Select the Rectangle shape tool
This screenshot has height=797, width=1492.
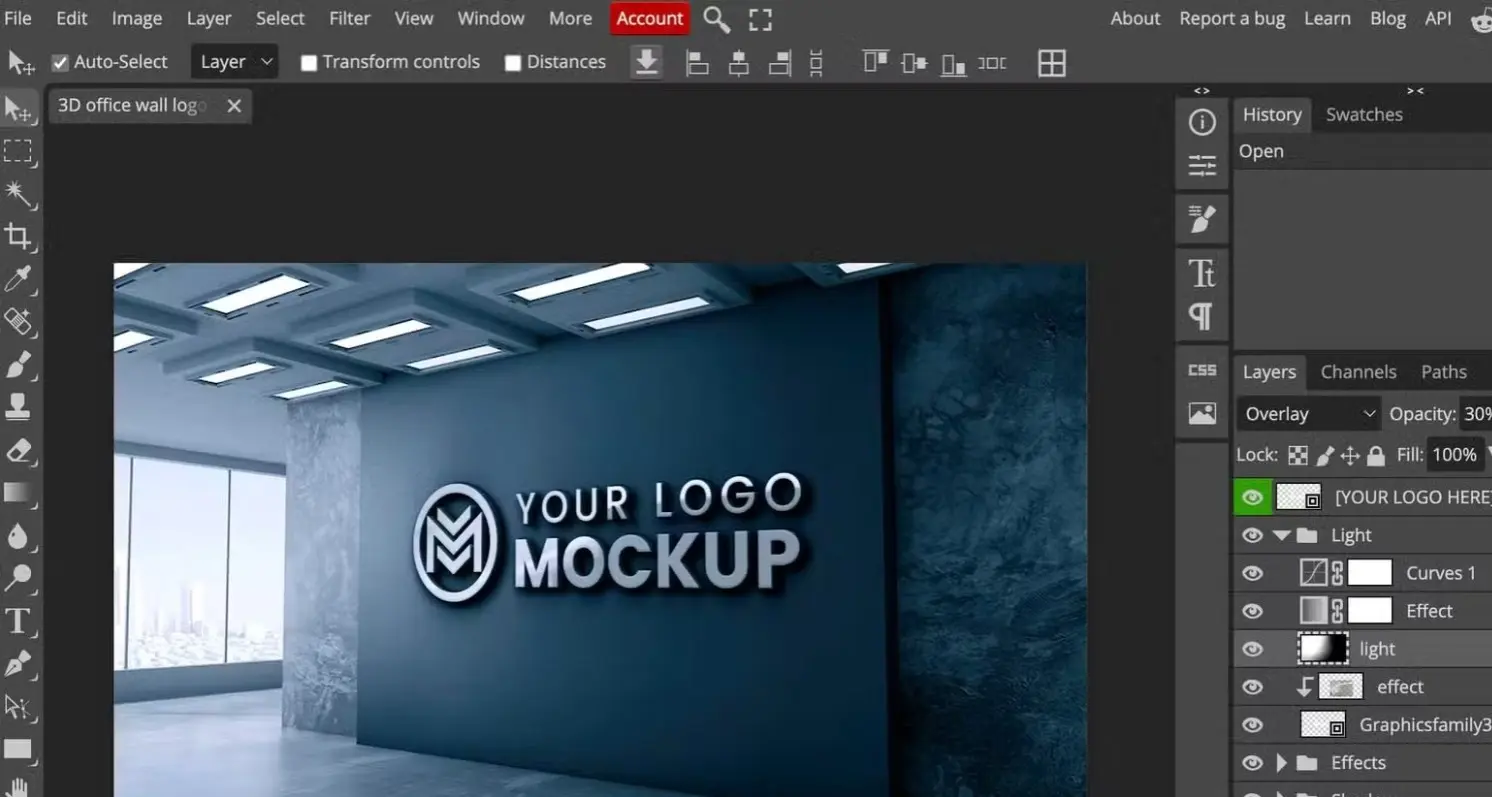[x=18, y=749]
